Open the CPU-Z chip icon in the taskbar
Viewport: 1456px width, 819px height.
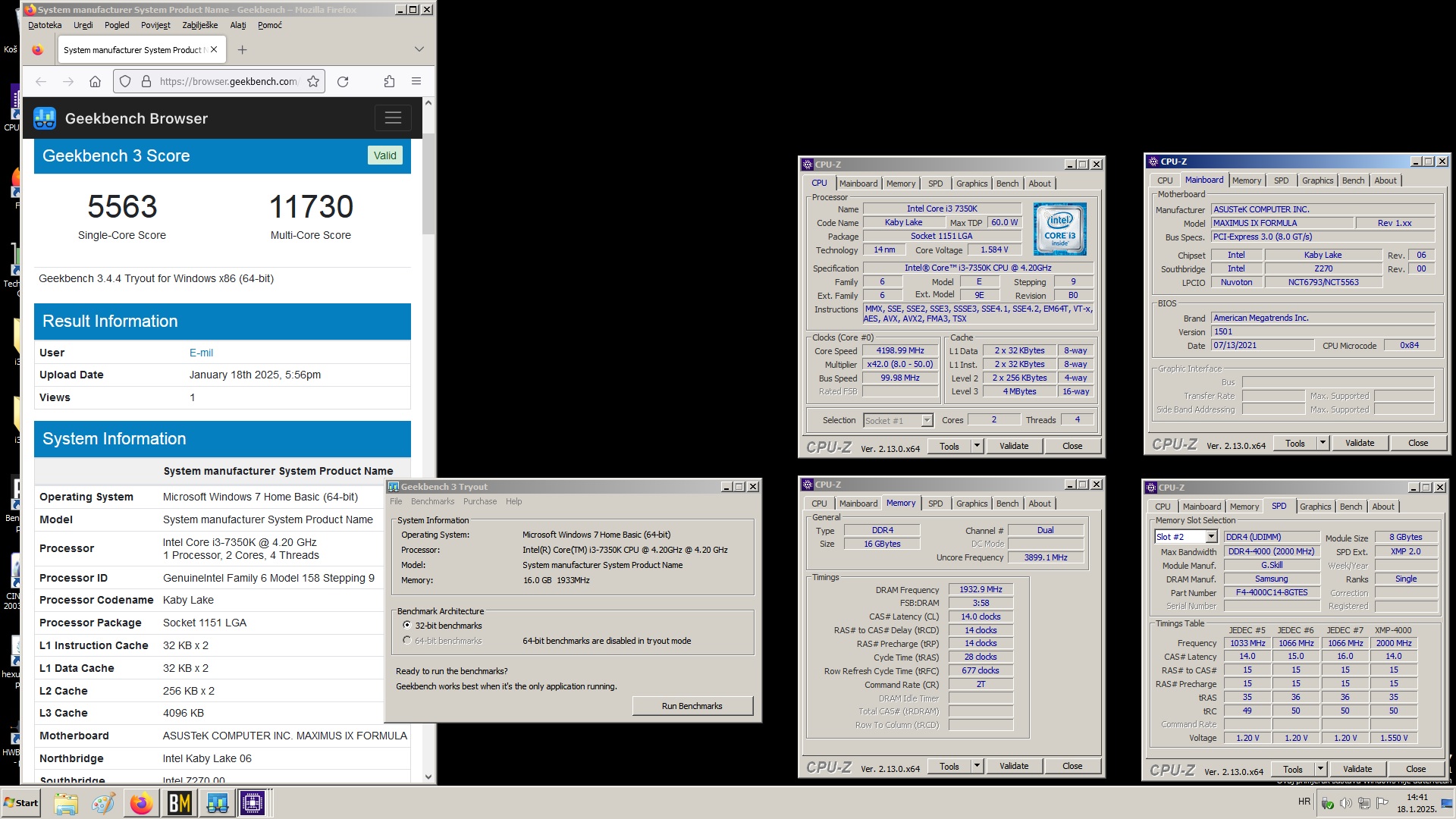click(253, 803)
